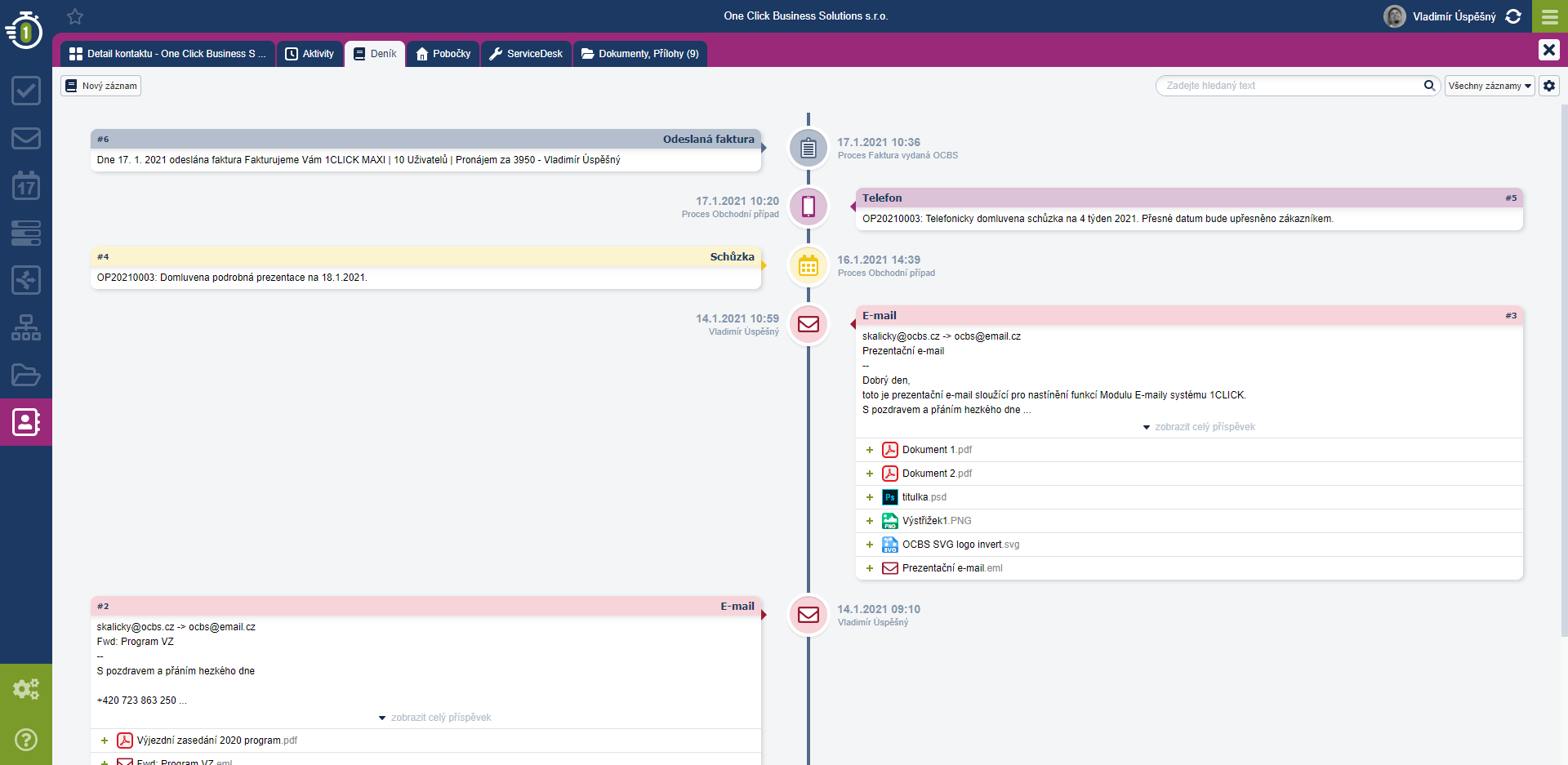Open Dokument 1.pdf attachment
Screen dimensions: 1568x765
937,450
